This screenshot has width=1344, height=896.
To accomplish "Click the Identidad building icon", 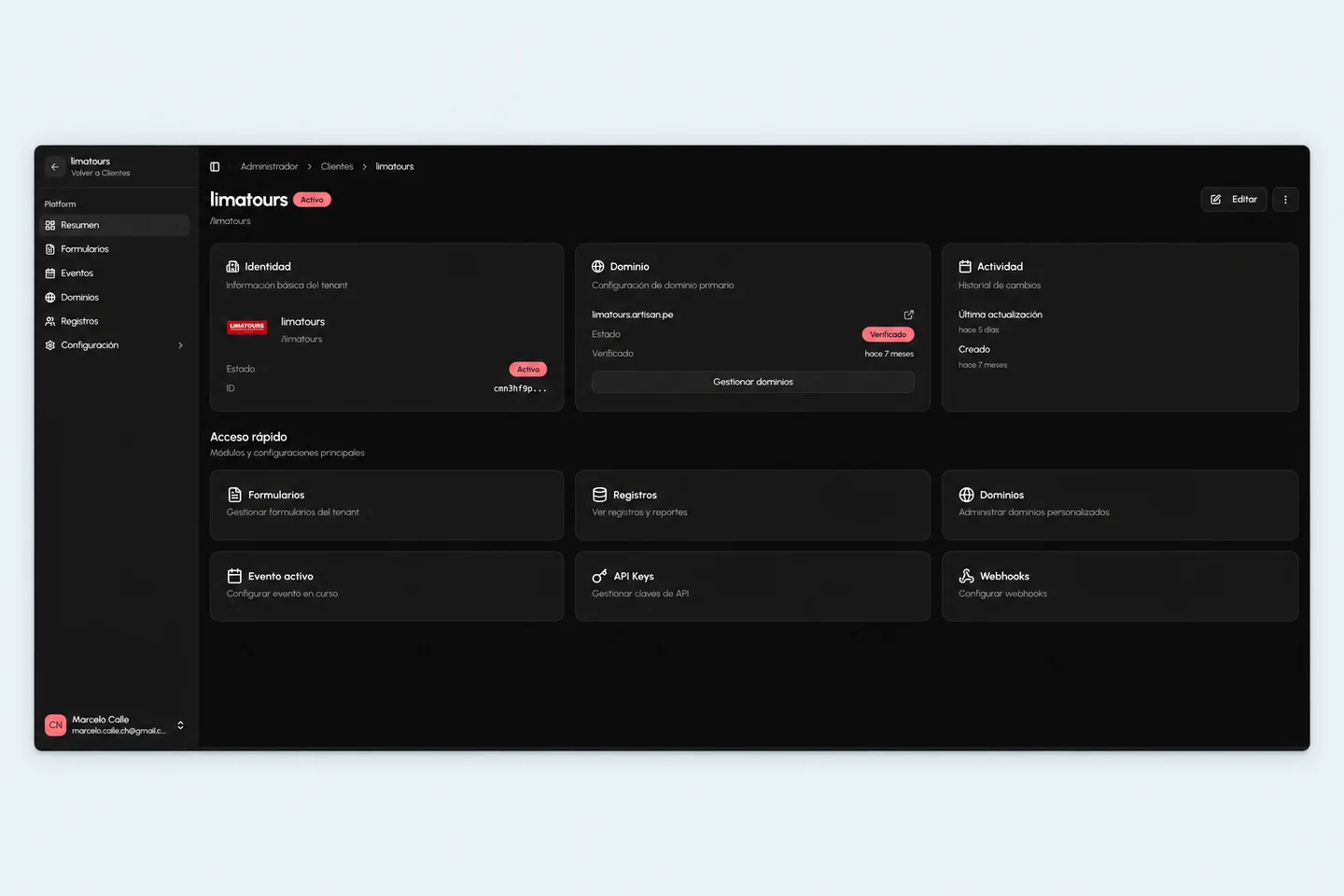I will [x=233, y=267].
